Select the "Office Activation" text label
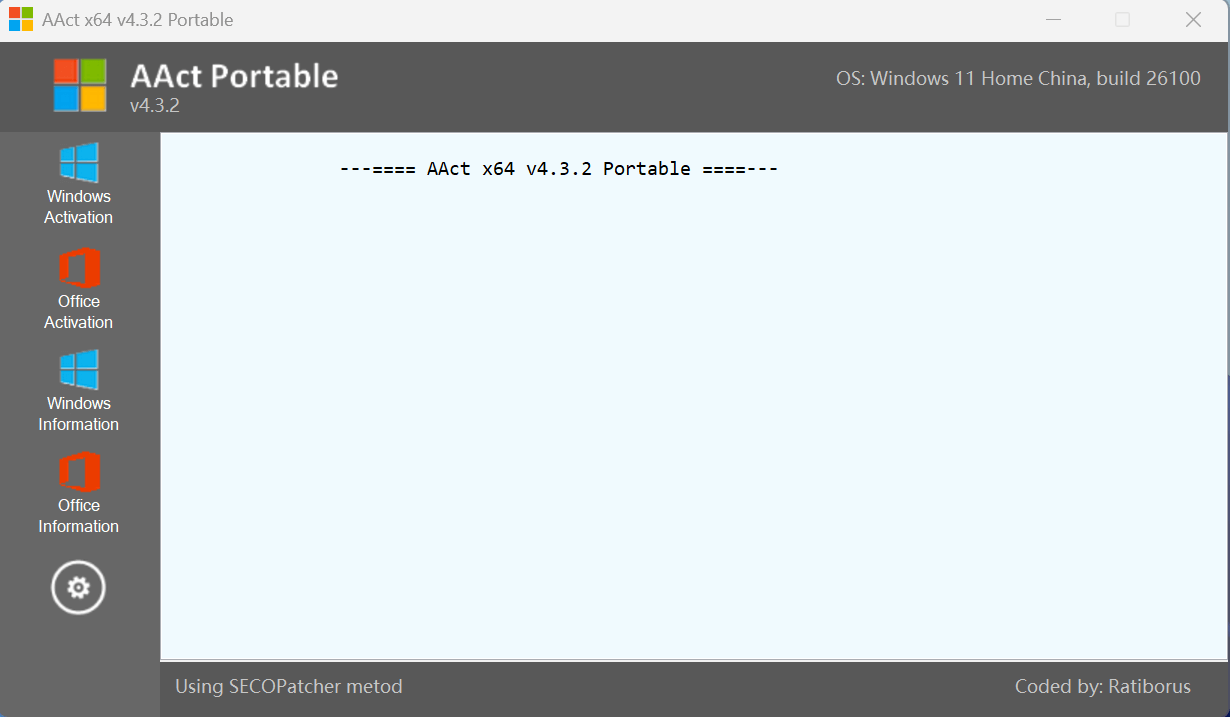This screenshot has height=717, width=1230. coord(79,312)
